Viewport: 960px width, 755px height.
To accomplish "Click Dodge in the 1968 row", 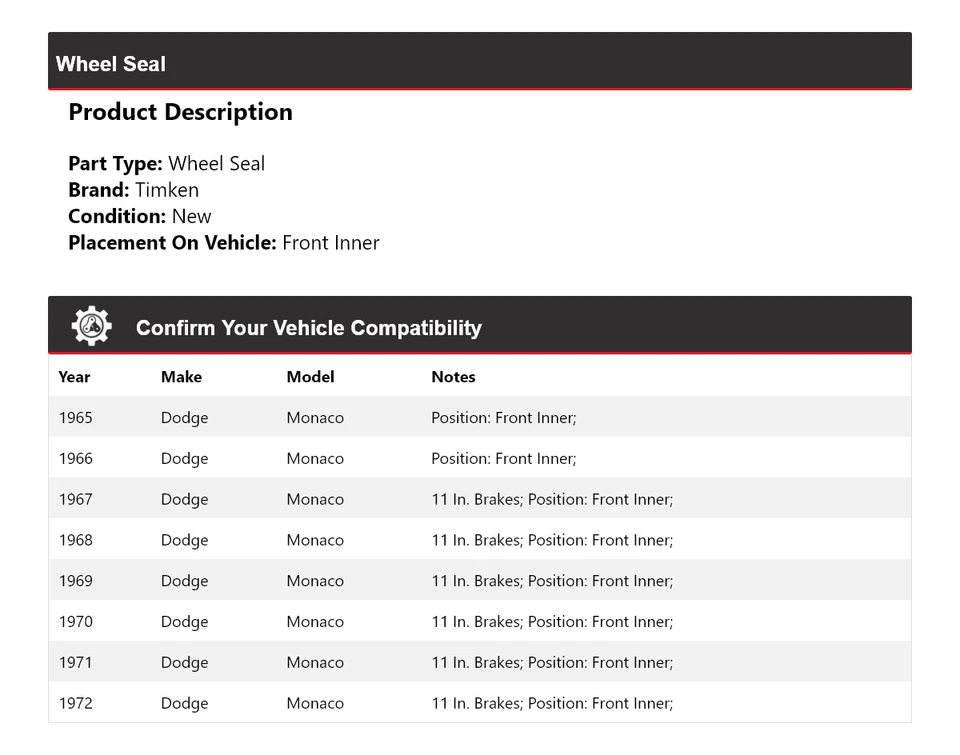I will [x=184, y=540].
